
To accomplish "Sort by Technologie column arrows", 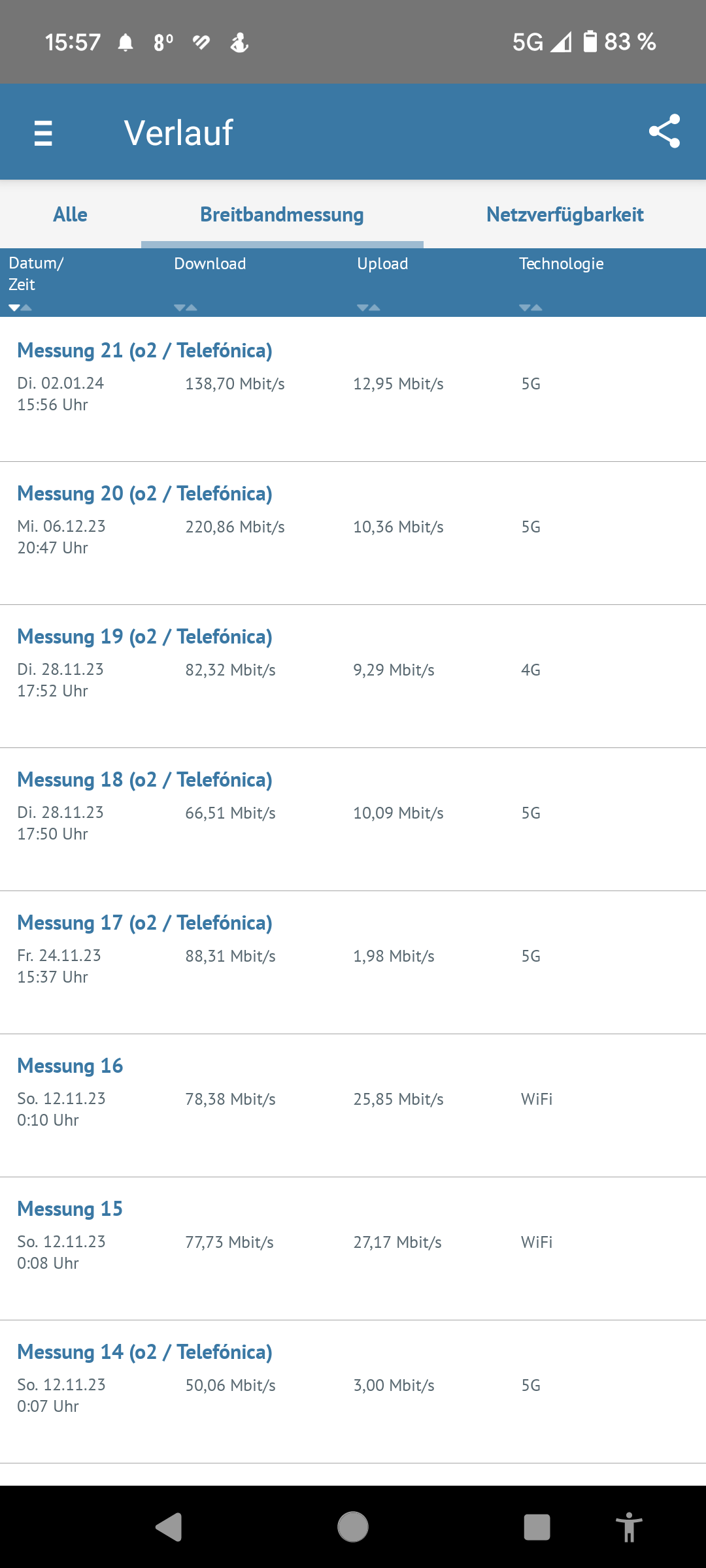I will [x=531, y=308].
